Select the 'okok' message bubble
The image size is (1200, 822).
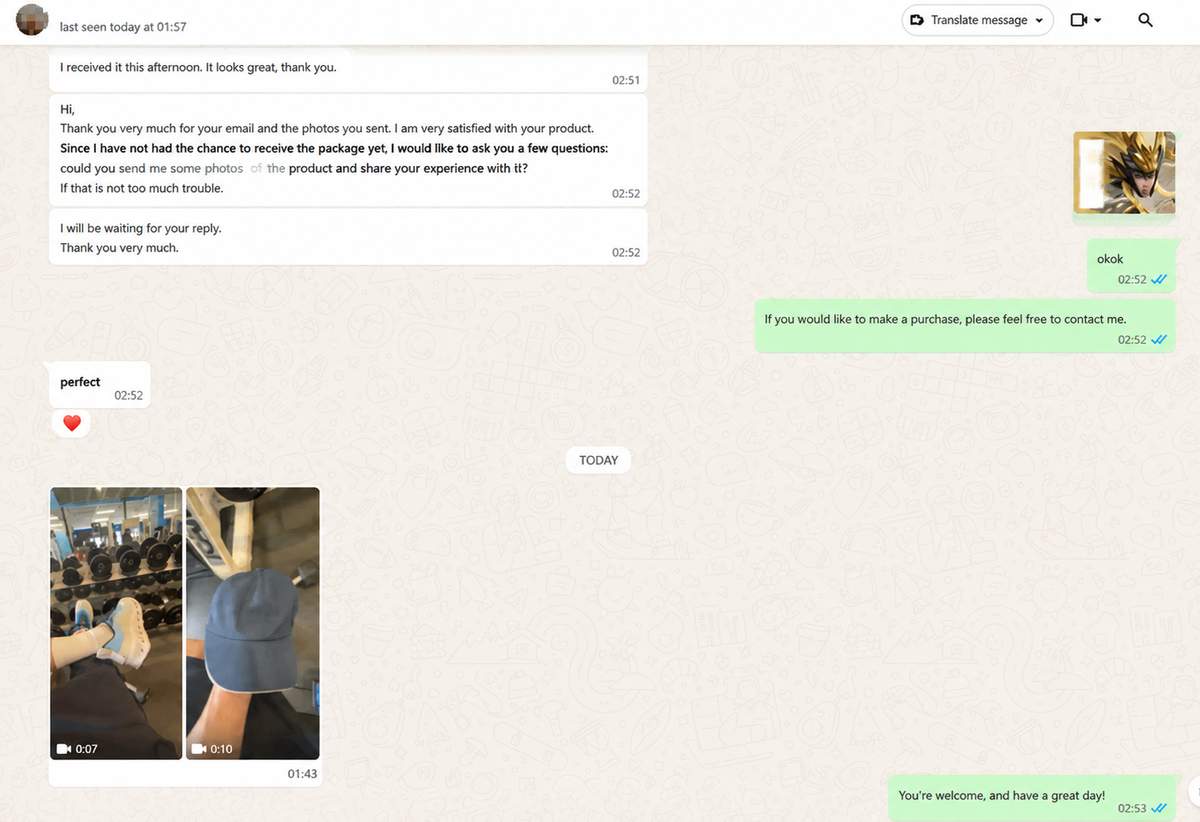point(1131,266)
